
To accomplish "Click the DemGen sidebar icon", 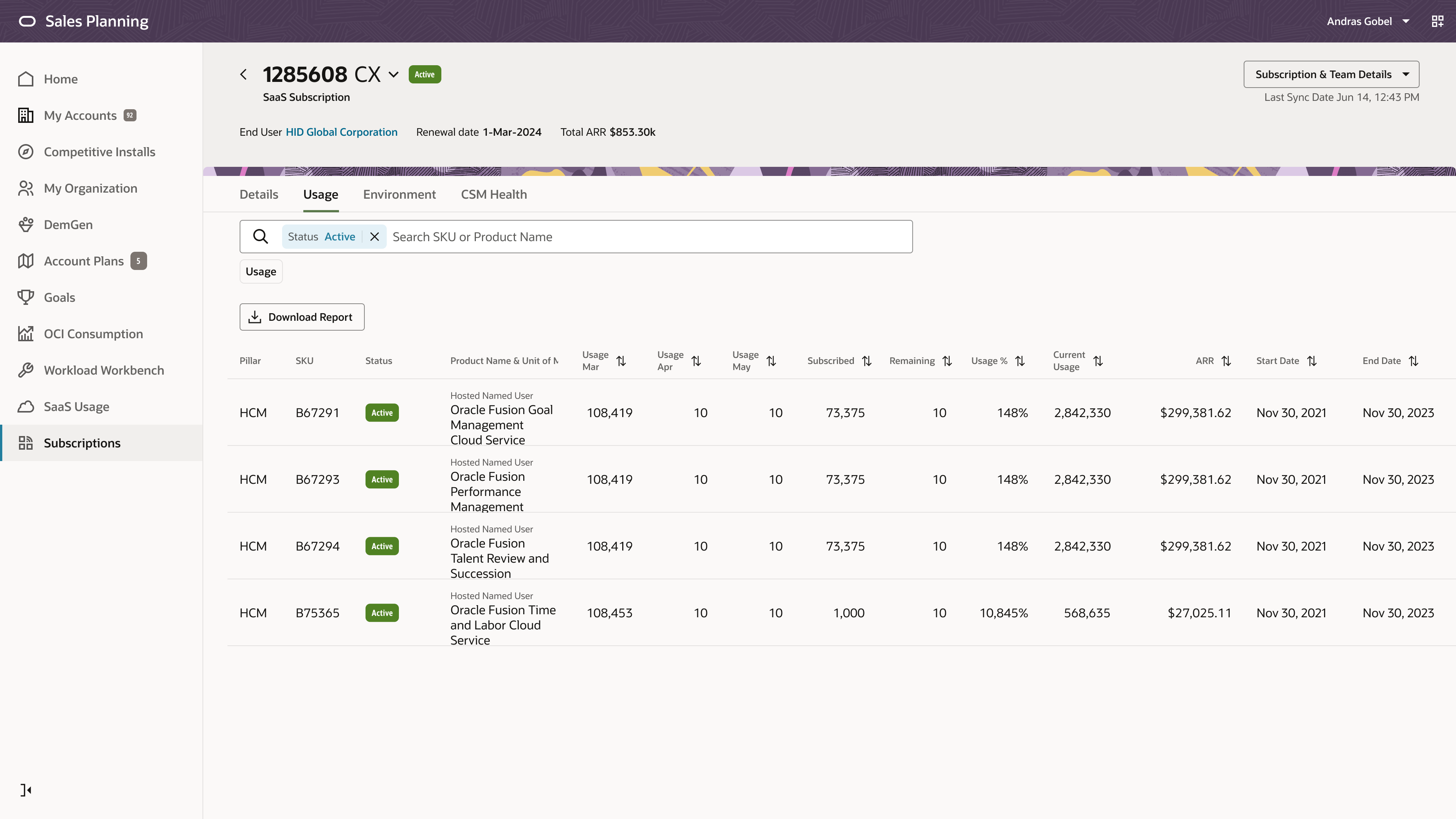I will (x=25, y=224).
